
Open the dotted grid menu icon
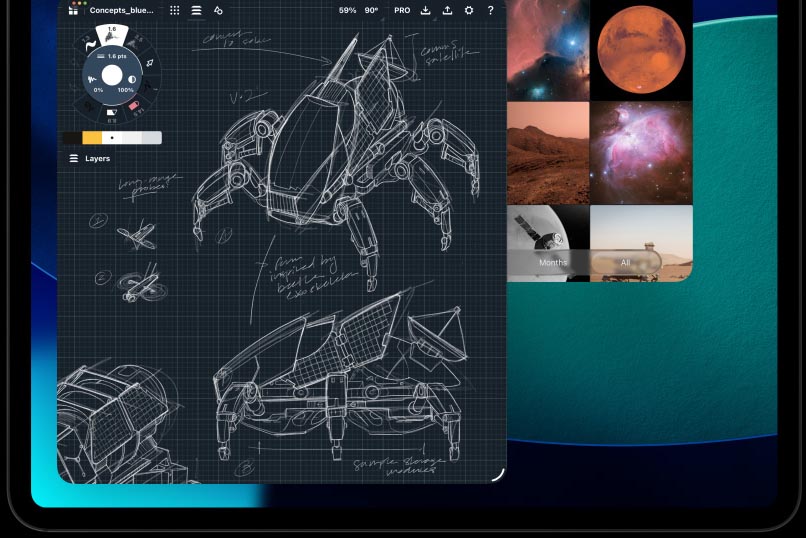point(175,10)
